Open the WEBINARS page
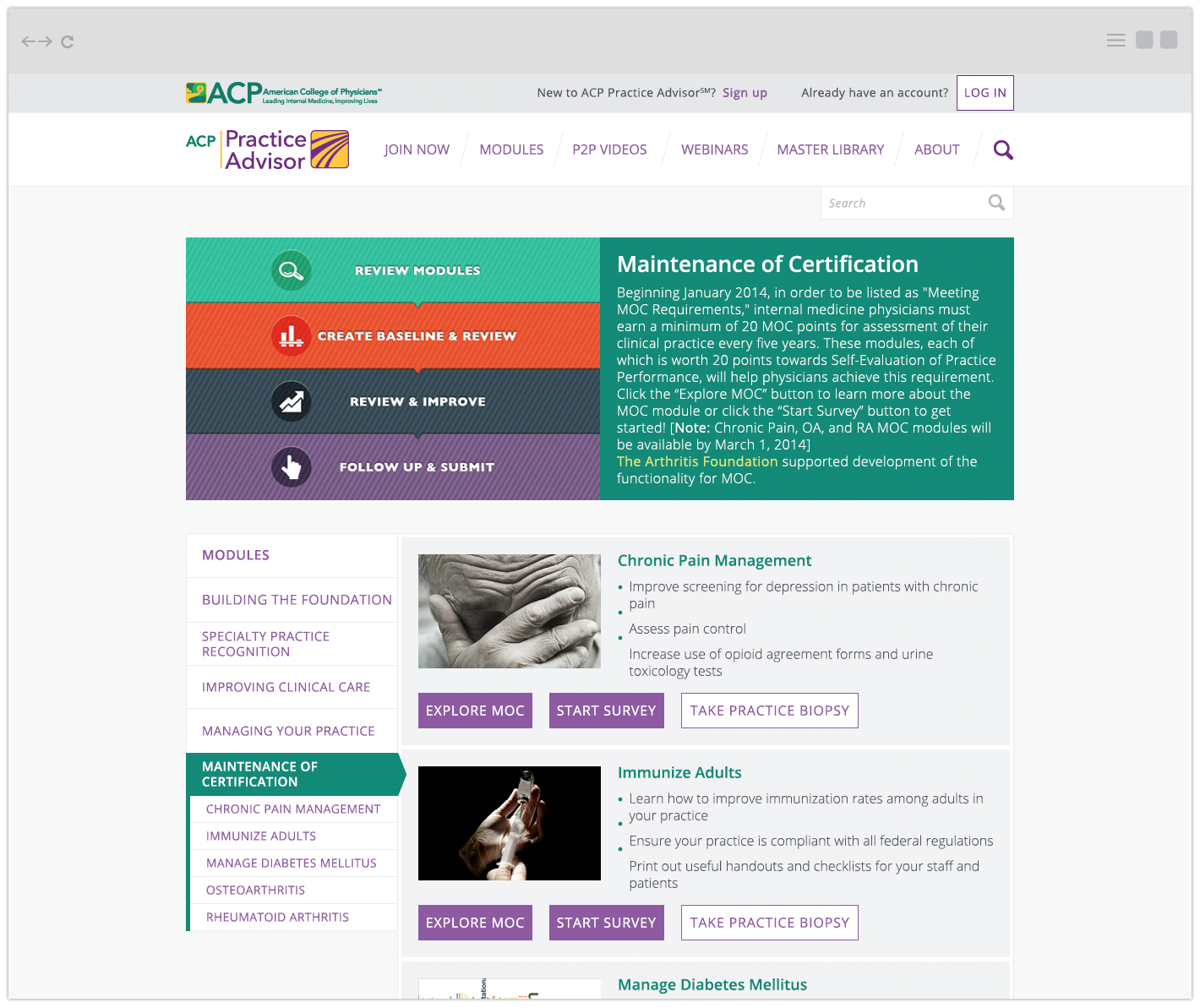Screen dimensions: 1200x1008 tap(715, 150)
